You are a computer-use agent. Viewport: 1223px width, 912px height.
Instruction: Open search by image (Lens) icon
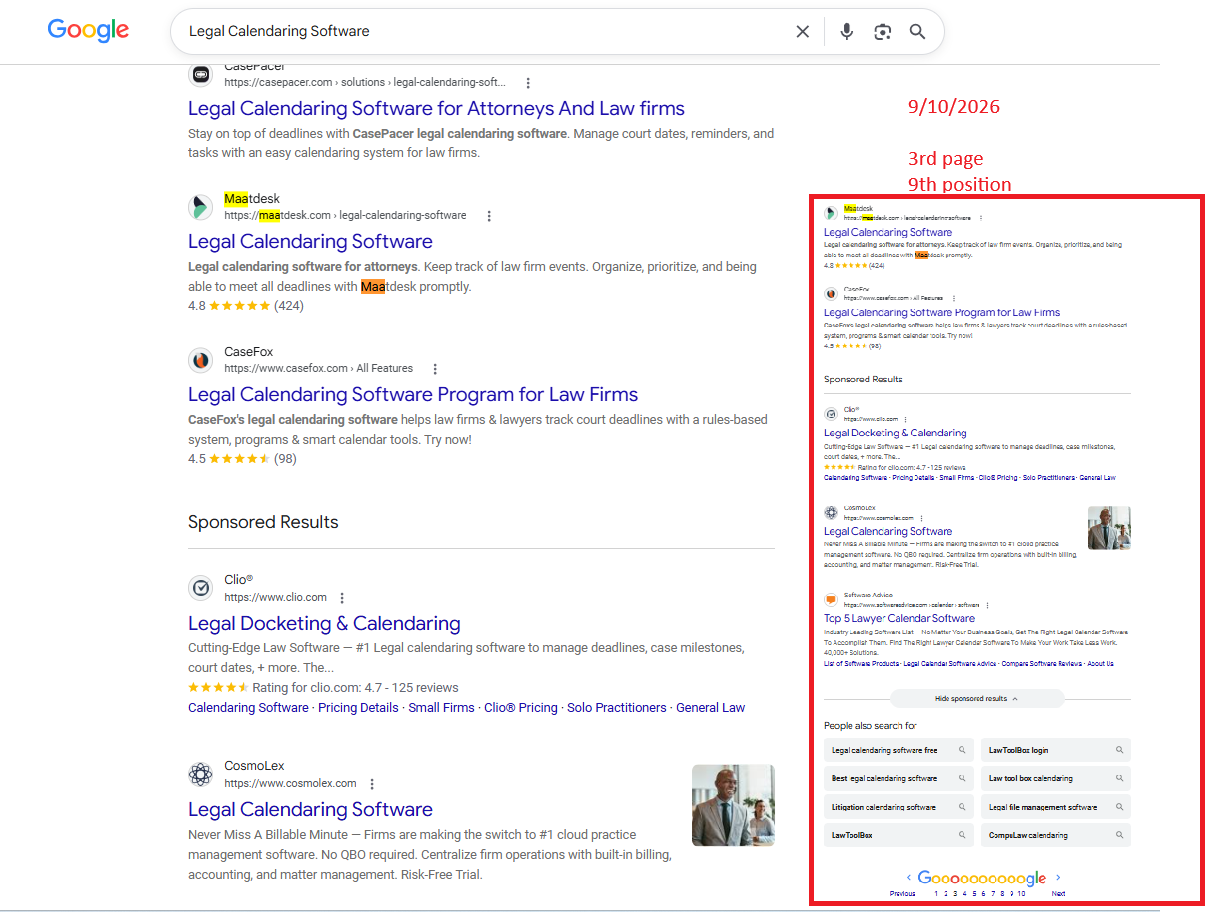pyautogui.click(x=882, y=32)
